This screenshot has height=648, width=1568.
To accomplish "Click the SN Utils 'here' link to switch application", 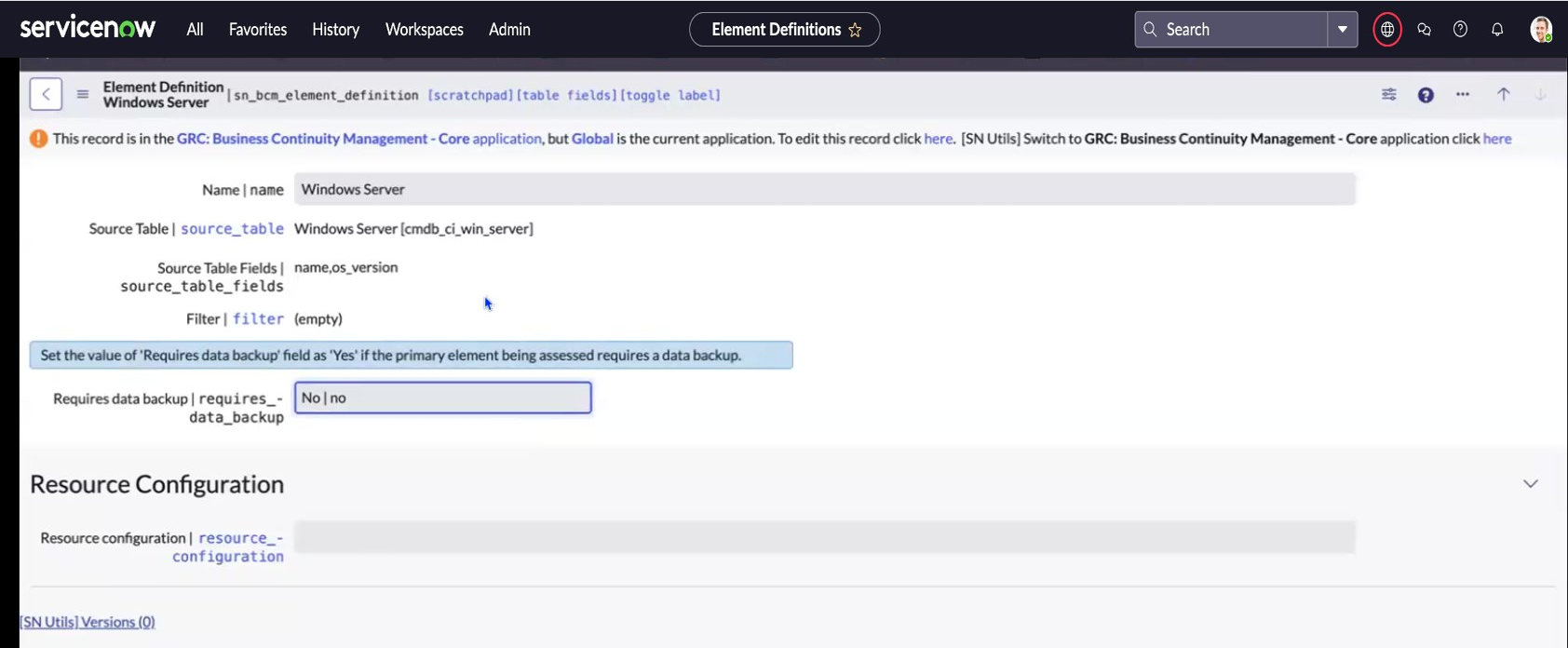I will 1497,139.
